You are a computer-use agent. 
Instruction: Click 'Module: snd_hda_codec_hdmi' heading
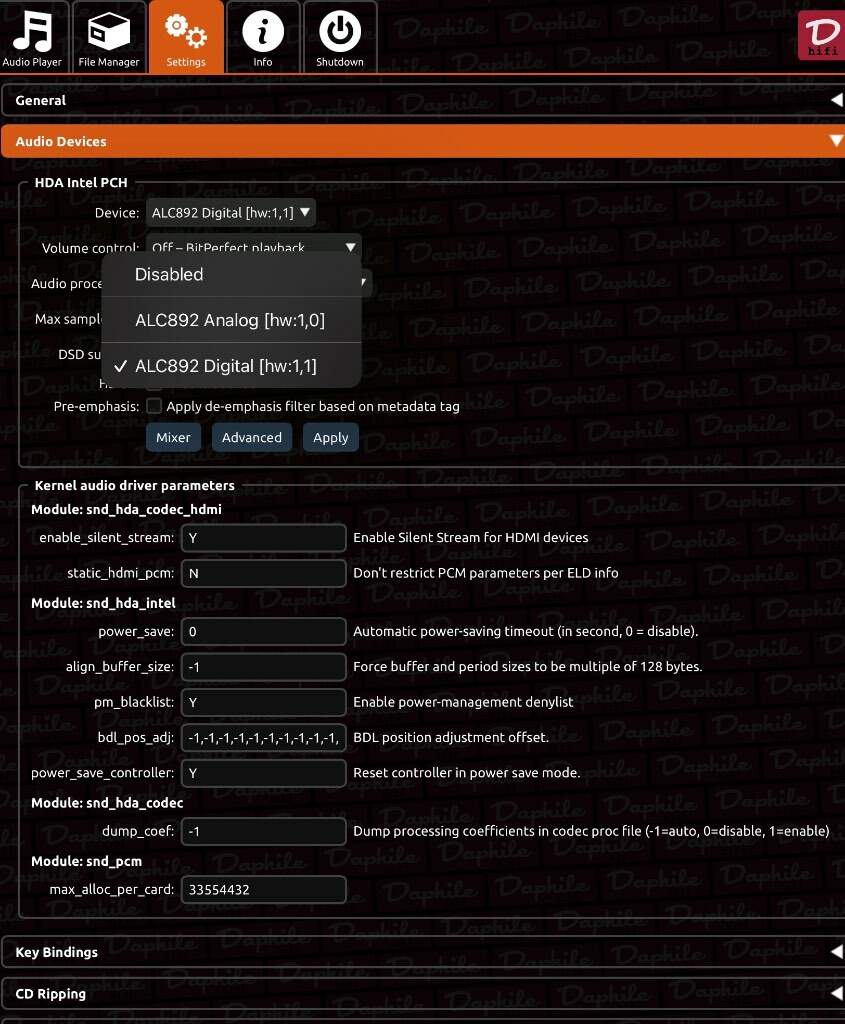[x=127, y=509]
